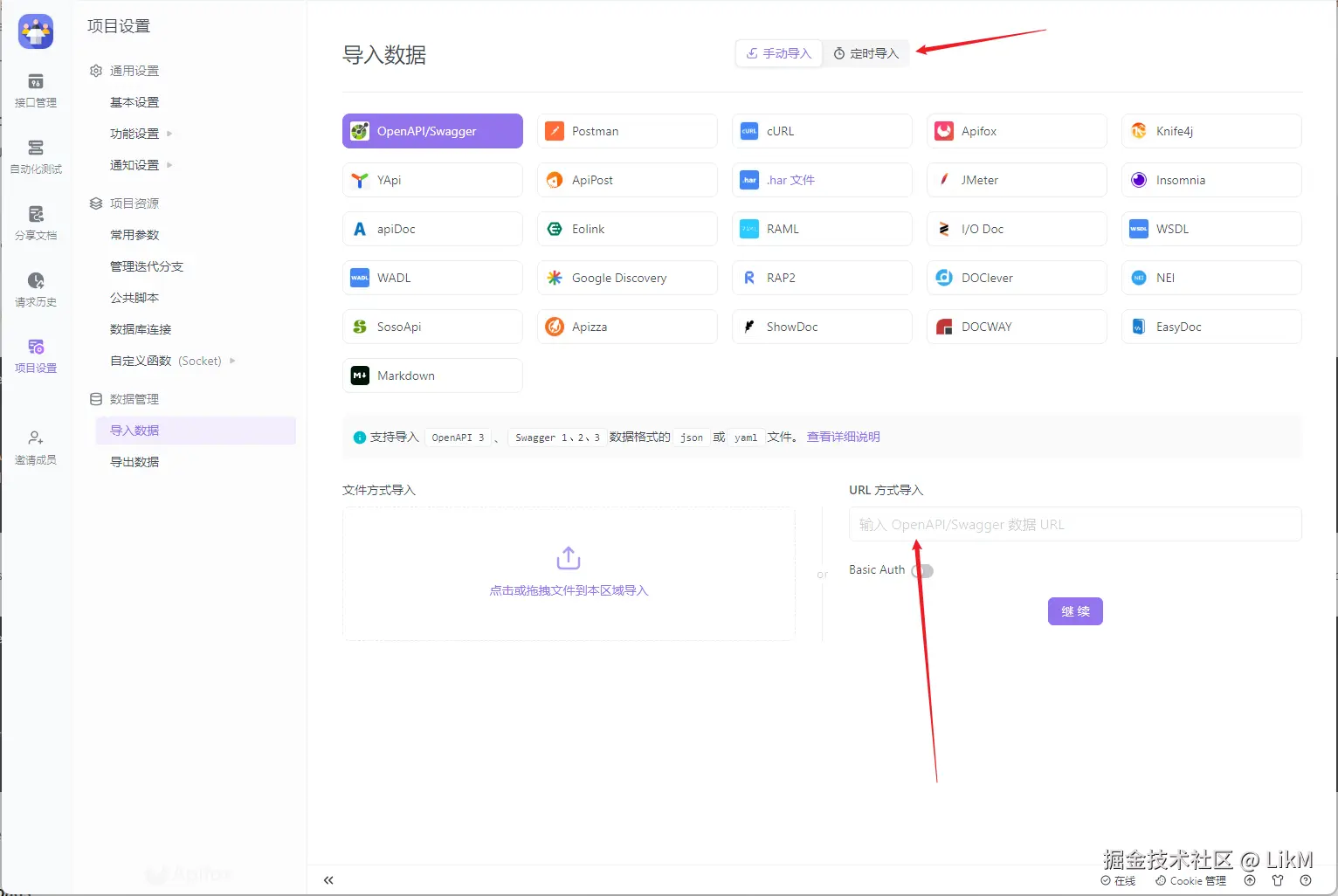
Task: Open 基本设置 settings page
Action: point(134,102)
